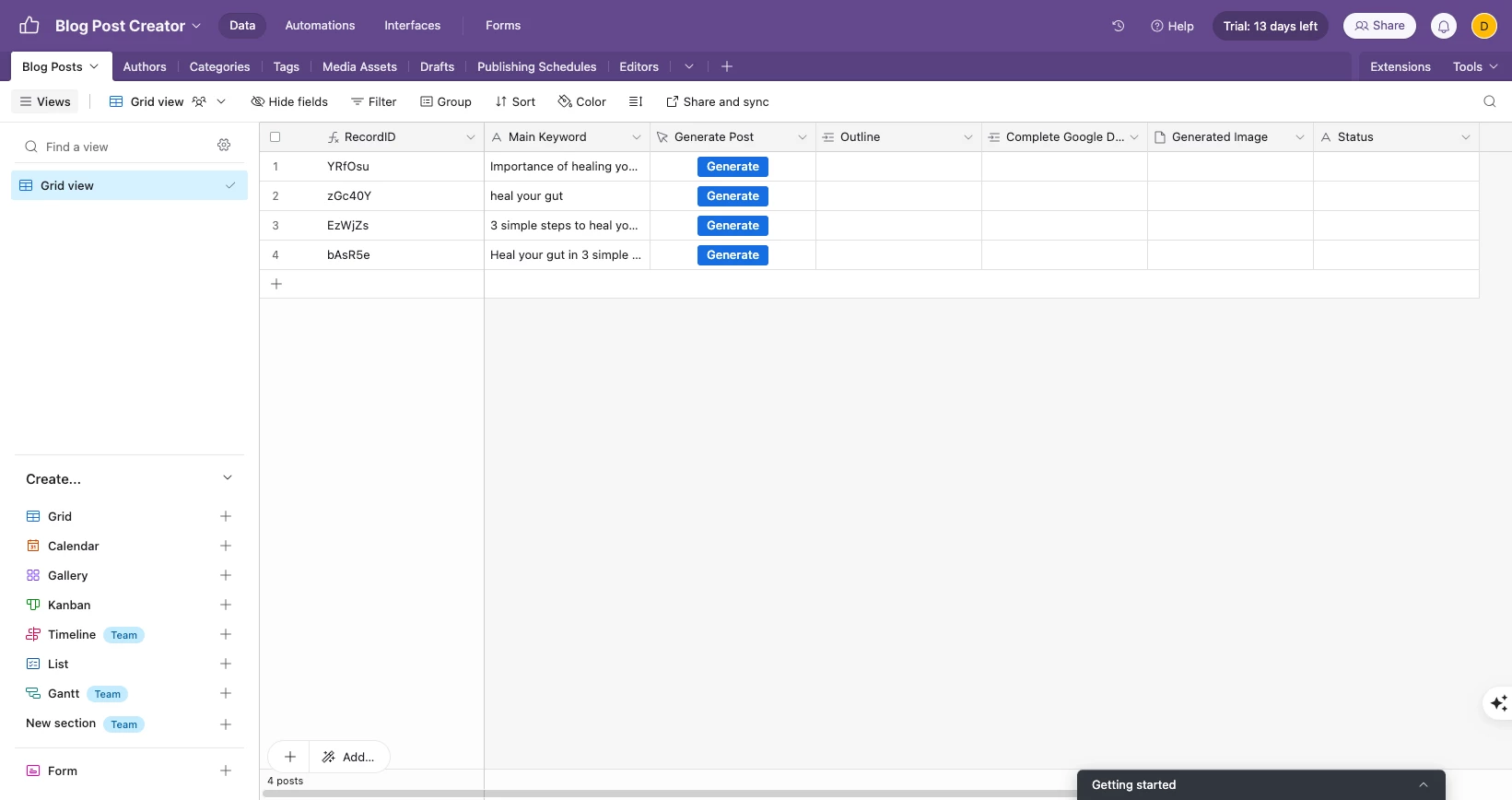Click Generate for record bAsR5e
This screenshot has width=1512, height=800.
click(x=733, y=255)
